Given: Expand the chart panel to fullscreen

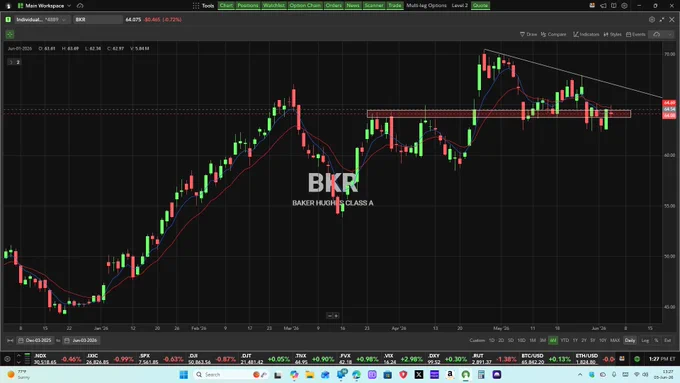Looking at the screenshot, I should coord(662,20).
